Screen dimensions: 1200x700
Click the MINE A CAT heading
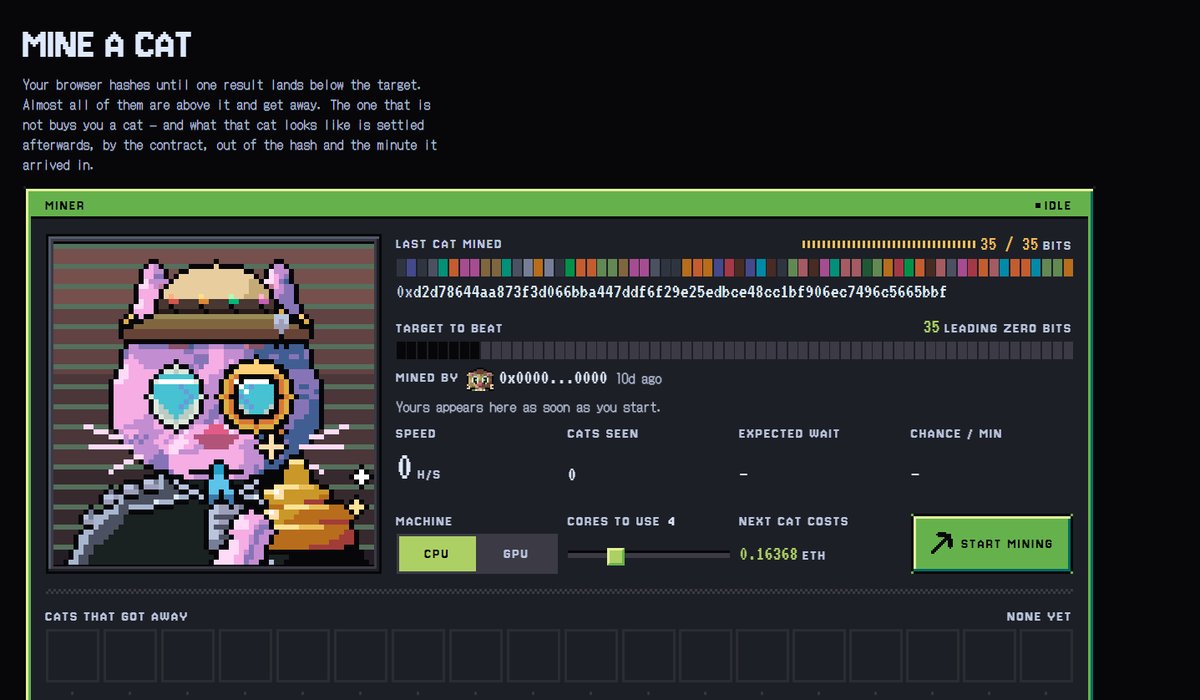coord(106,44)
